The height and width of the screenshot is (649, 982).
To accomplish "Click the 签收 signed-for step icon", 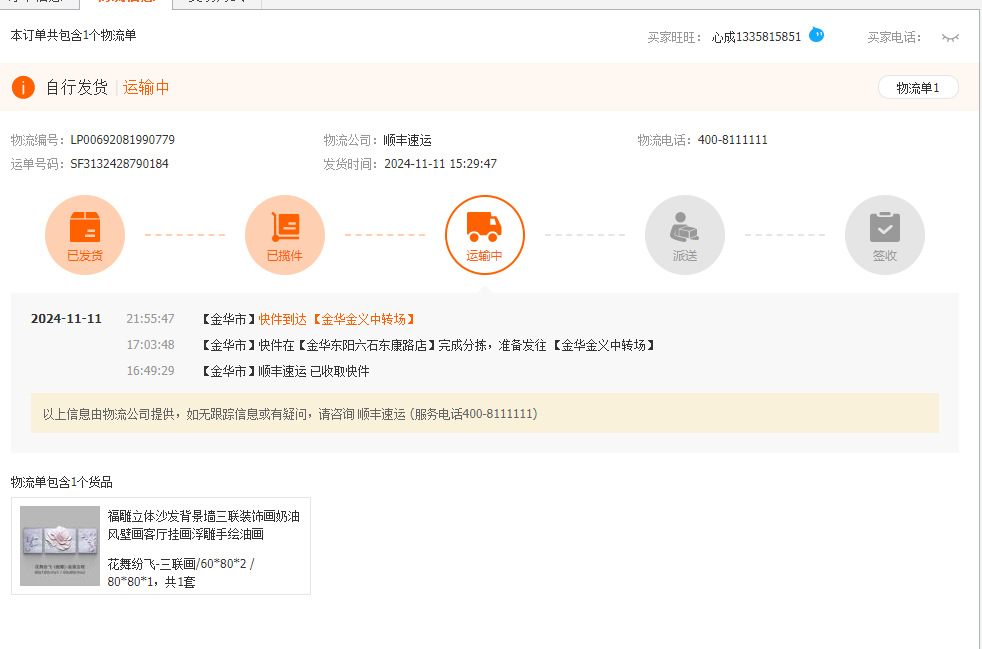I will pyautogui.click(x=885, y=235).
